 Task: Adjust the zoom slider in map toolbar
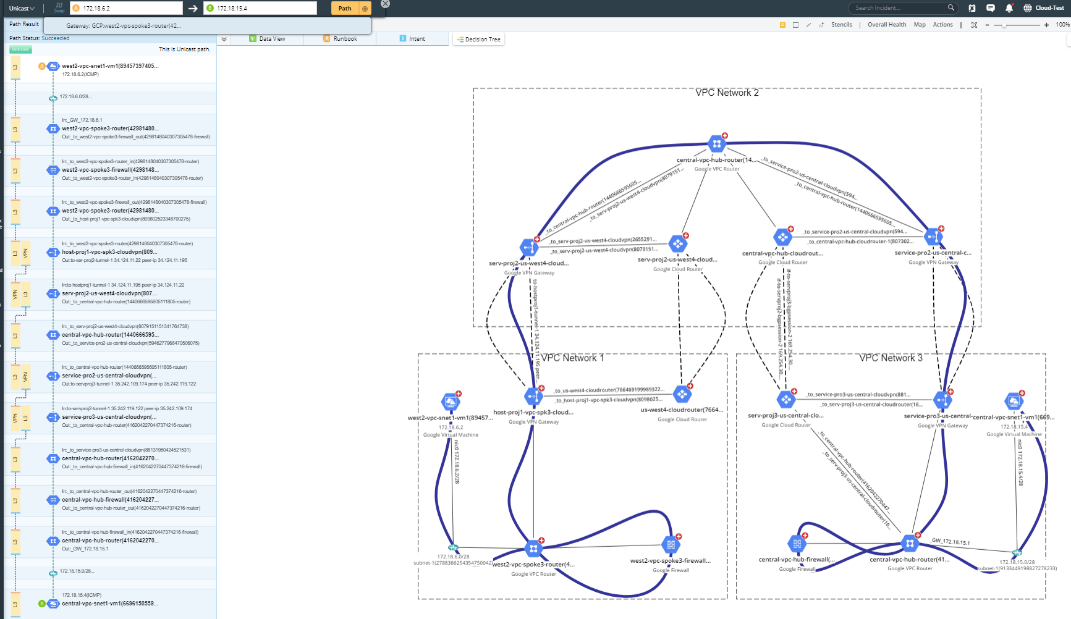1005,25
